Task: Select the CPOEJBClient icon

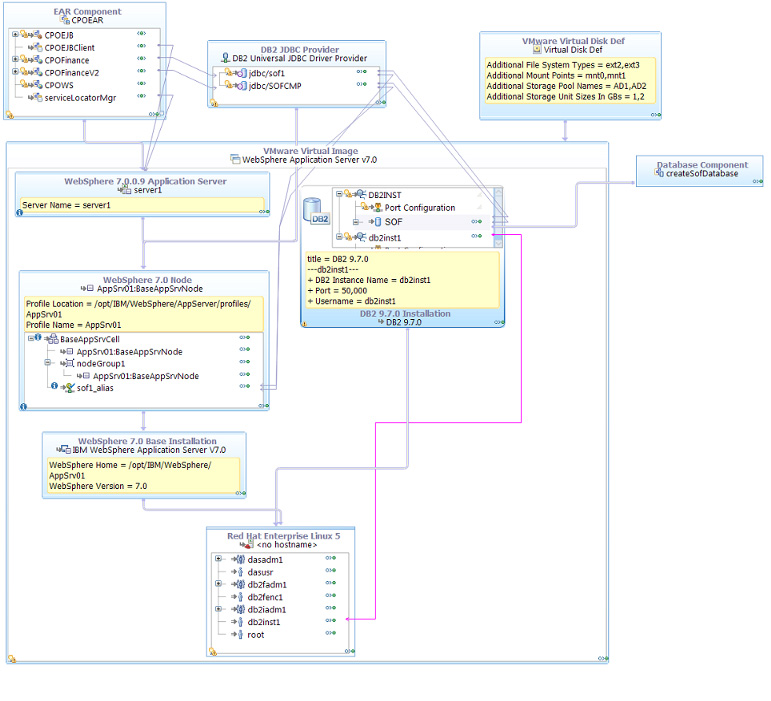Action: click(x=38, y=48)
